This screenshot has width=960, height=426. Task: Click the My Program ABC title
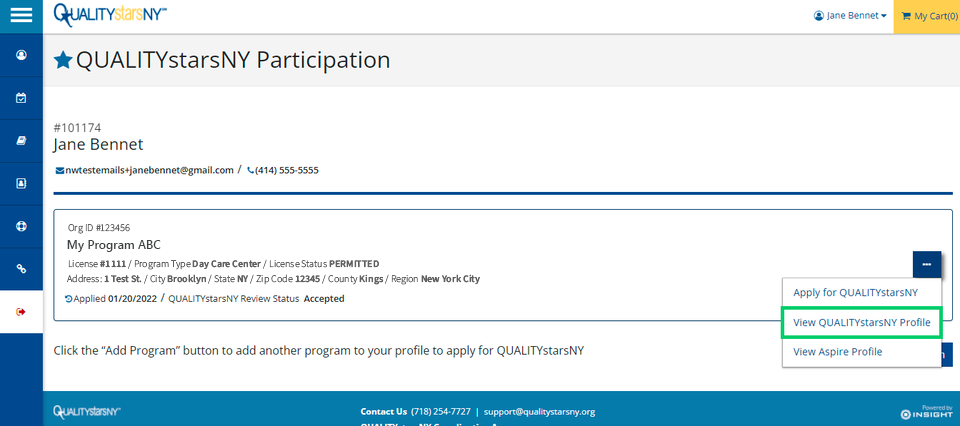114,245
